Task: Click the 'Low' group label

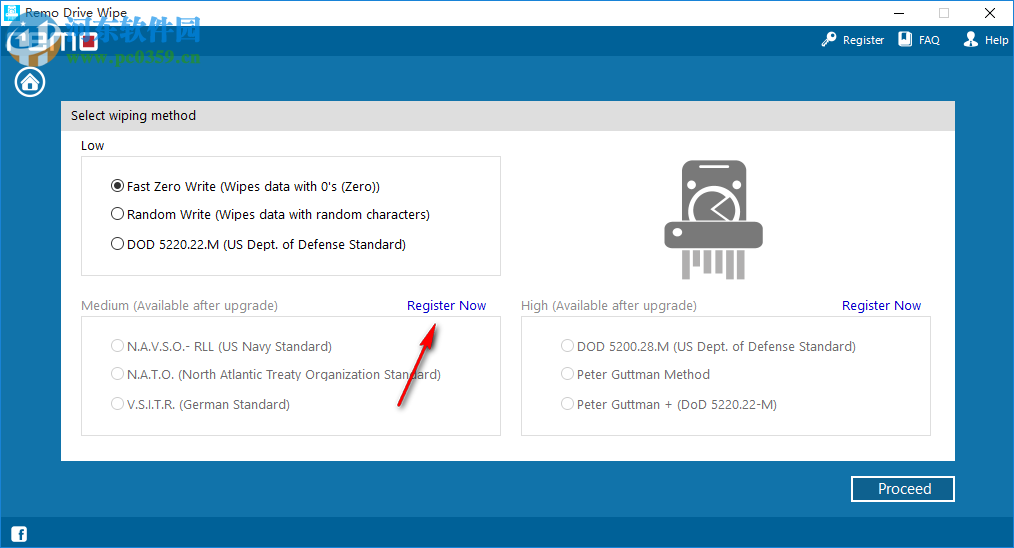Action: [92, 146]
